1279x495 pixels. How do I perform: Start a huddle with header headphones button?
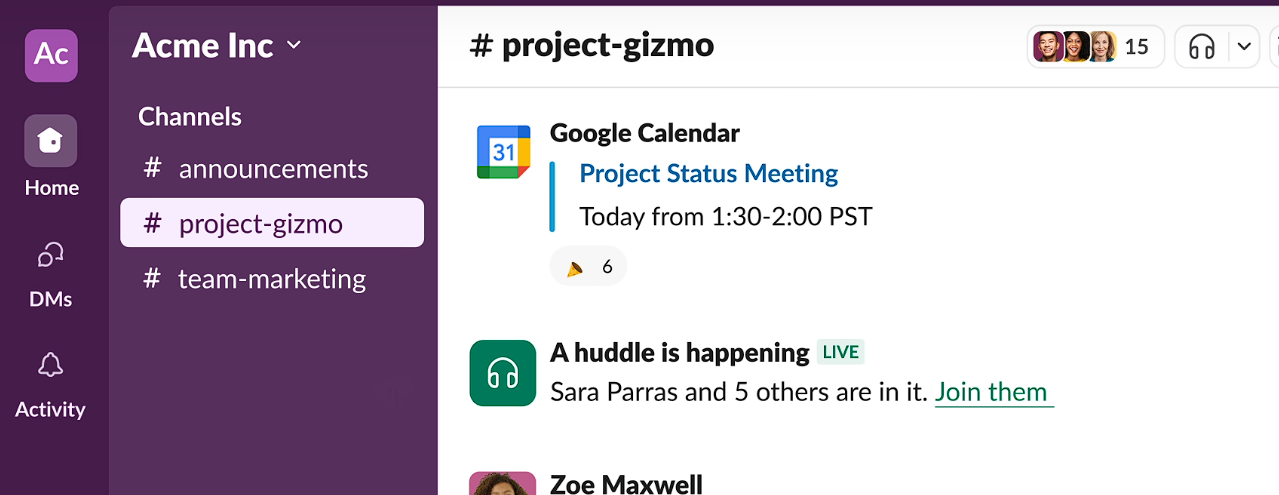pyautogui.click(x=1202, y=46)
